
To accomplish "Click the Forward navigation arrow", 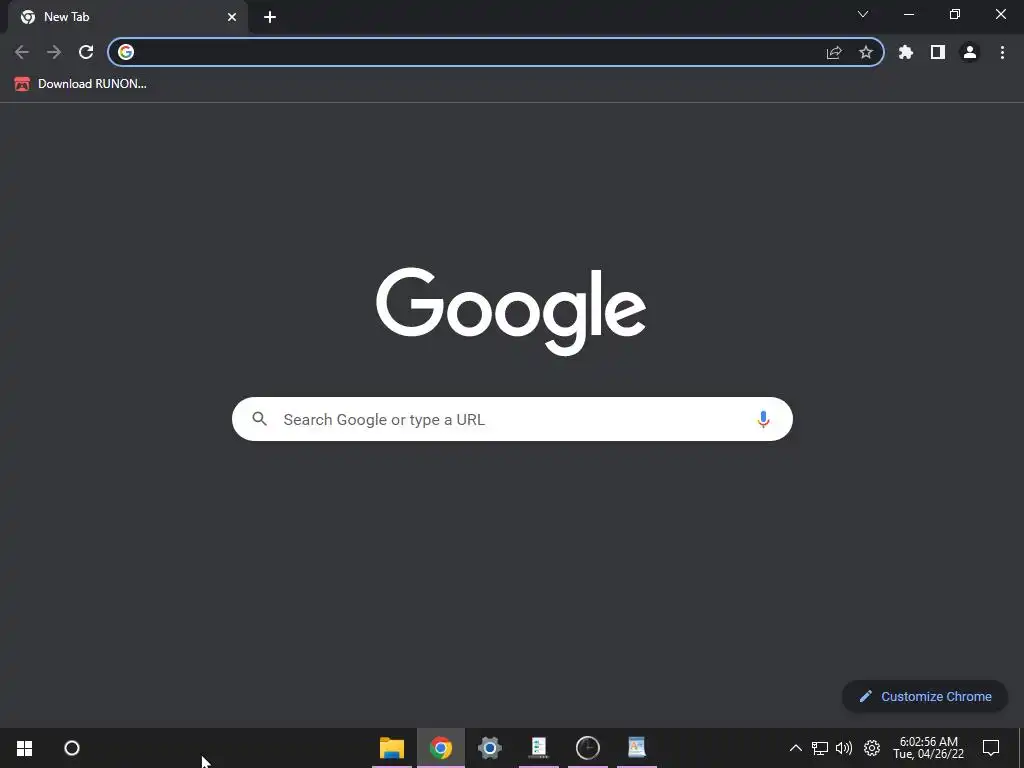I will (x=54, y=52).
